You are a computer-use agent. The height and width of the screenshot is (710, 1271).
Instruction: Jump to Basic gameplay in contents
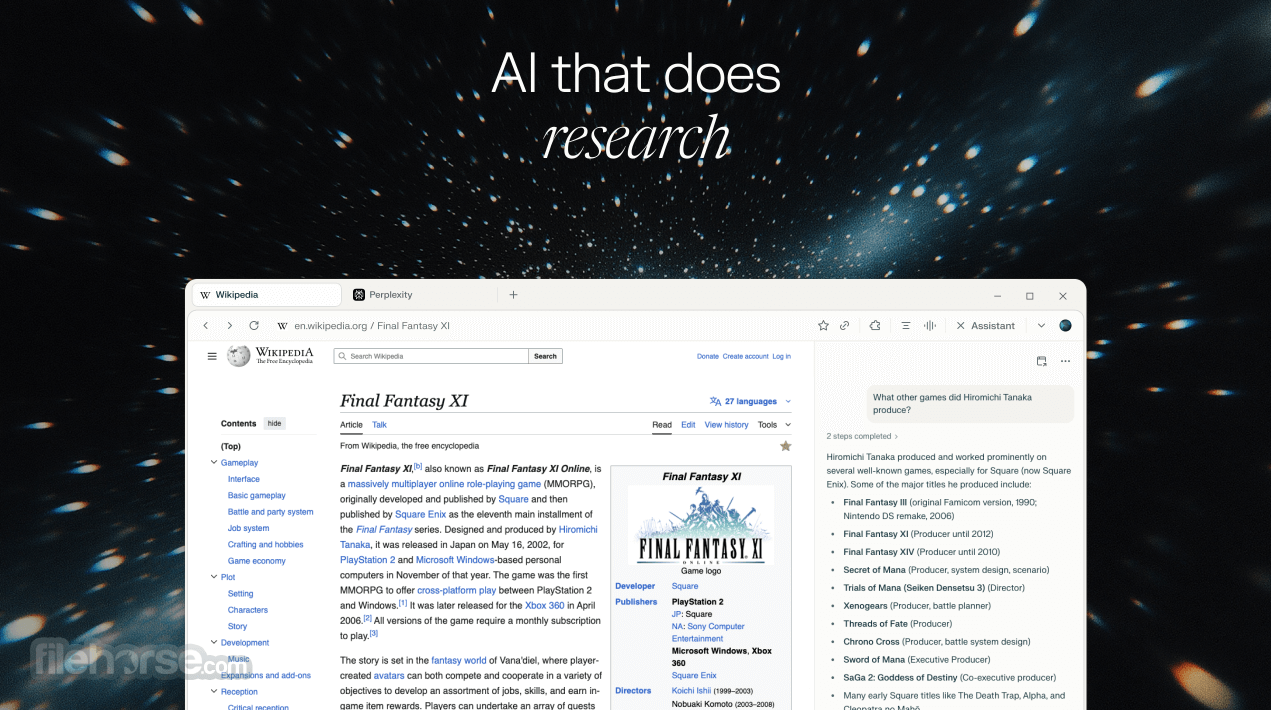point(257,496)
